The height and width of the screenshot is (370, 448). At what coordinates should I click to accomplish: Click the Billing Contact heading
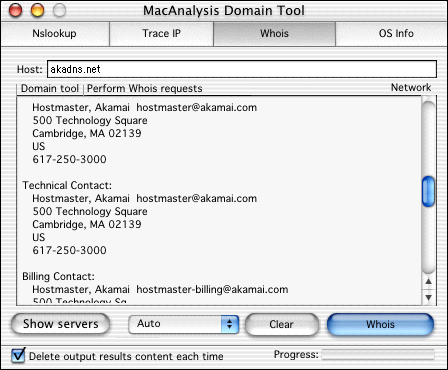pos(58,276)
